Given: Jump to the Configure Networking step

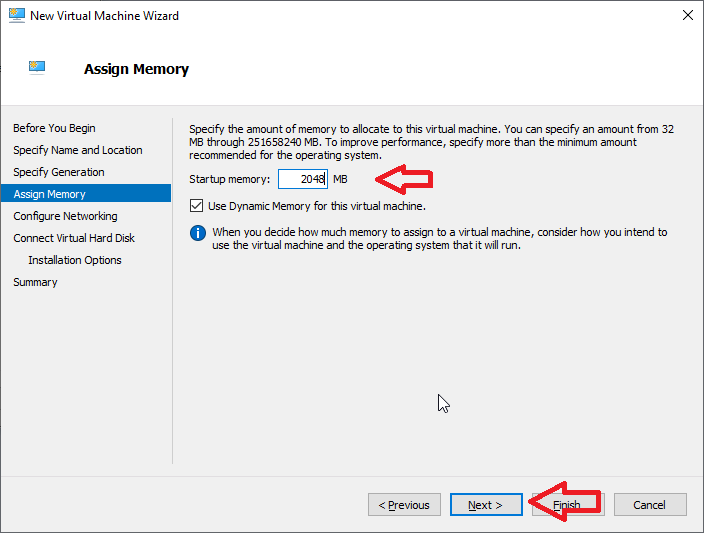Looking at the screenshot, I should click(65, 216).
